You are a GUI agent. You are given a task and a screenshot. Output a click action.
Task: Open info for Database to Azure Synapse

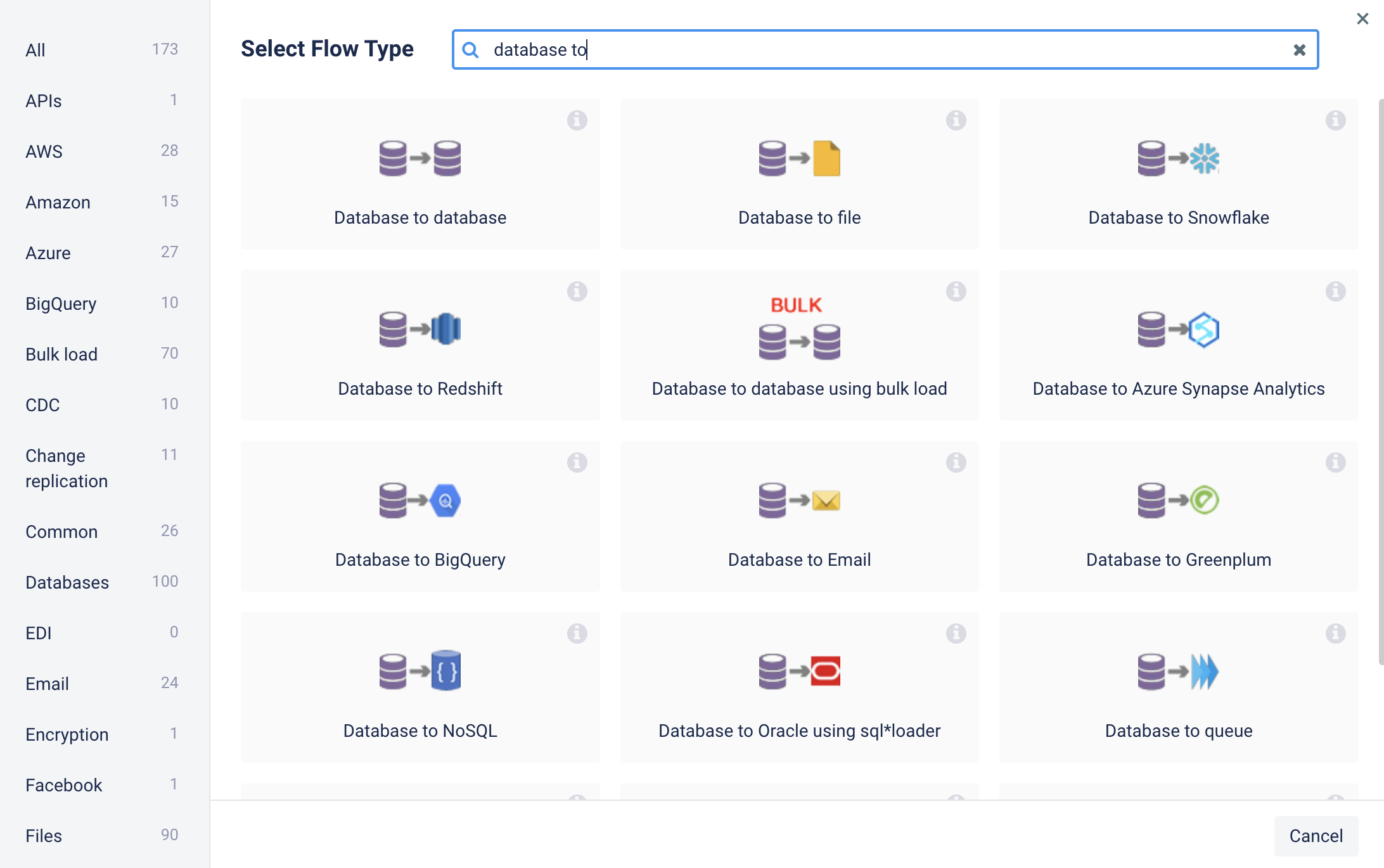(1335, 291)
